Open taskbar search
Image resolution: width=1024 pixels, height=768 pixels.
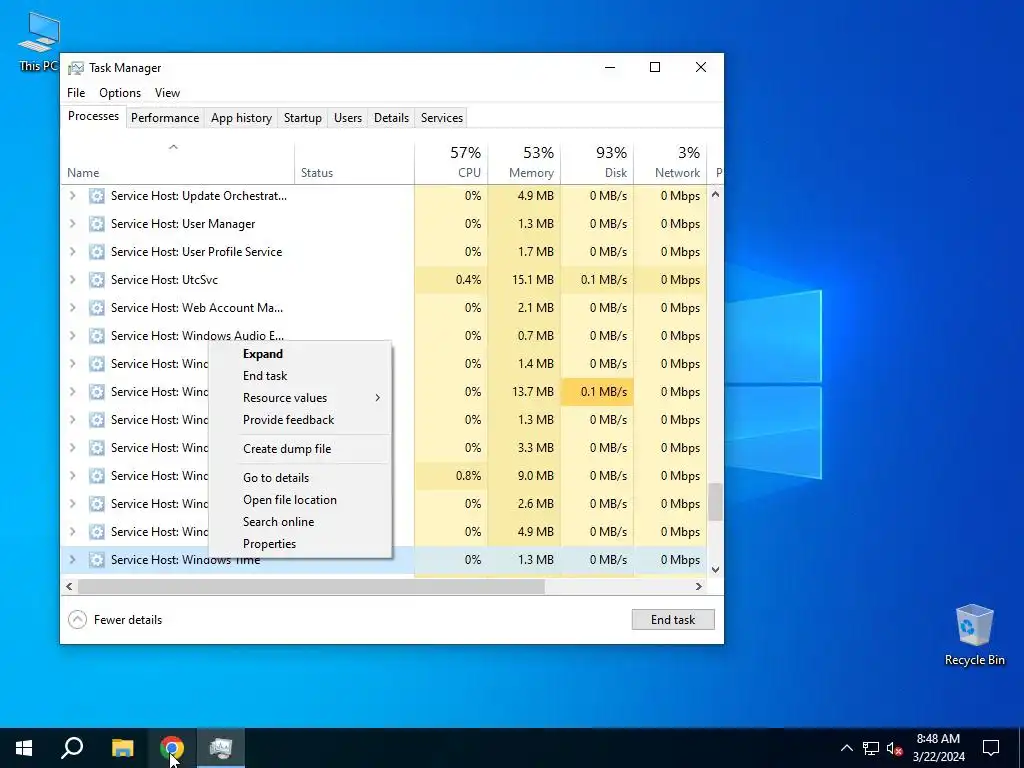point(72,748)
